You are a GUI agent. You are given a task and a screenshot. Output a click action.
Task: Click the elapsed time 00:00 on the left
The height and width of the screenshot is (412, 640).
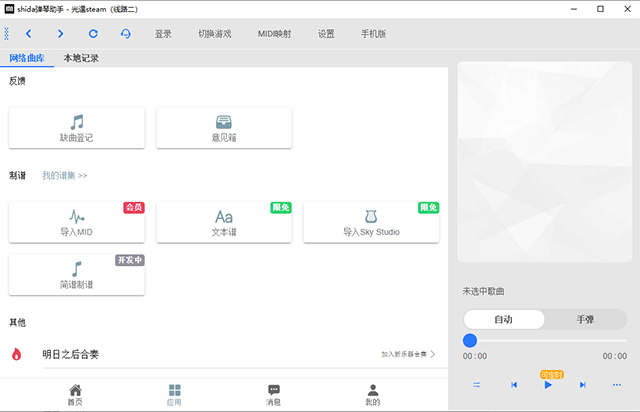[475, 356]
